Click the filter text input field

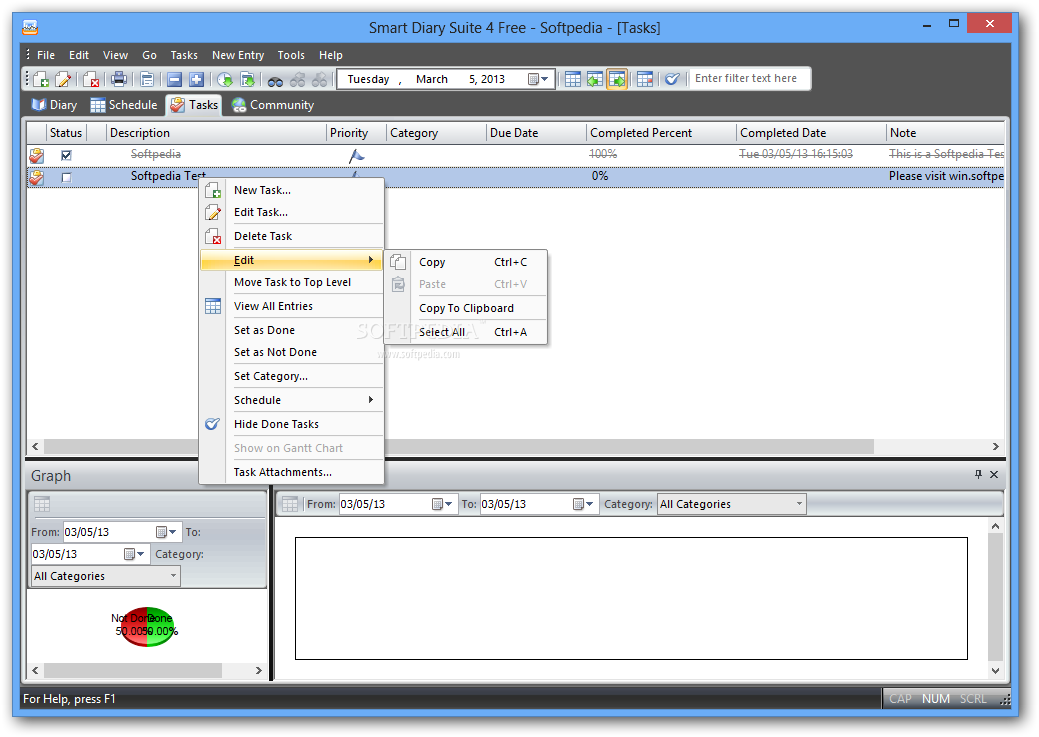pos(749,78)
